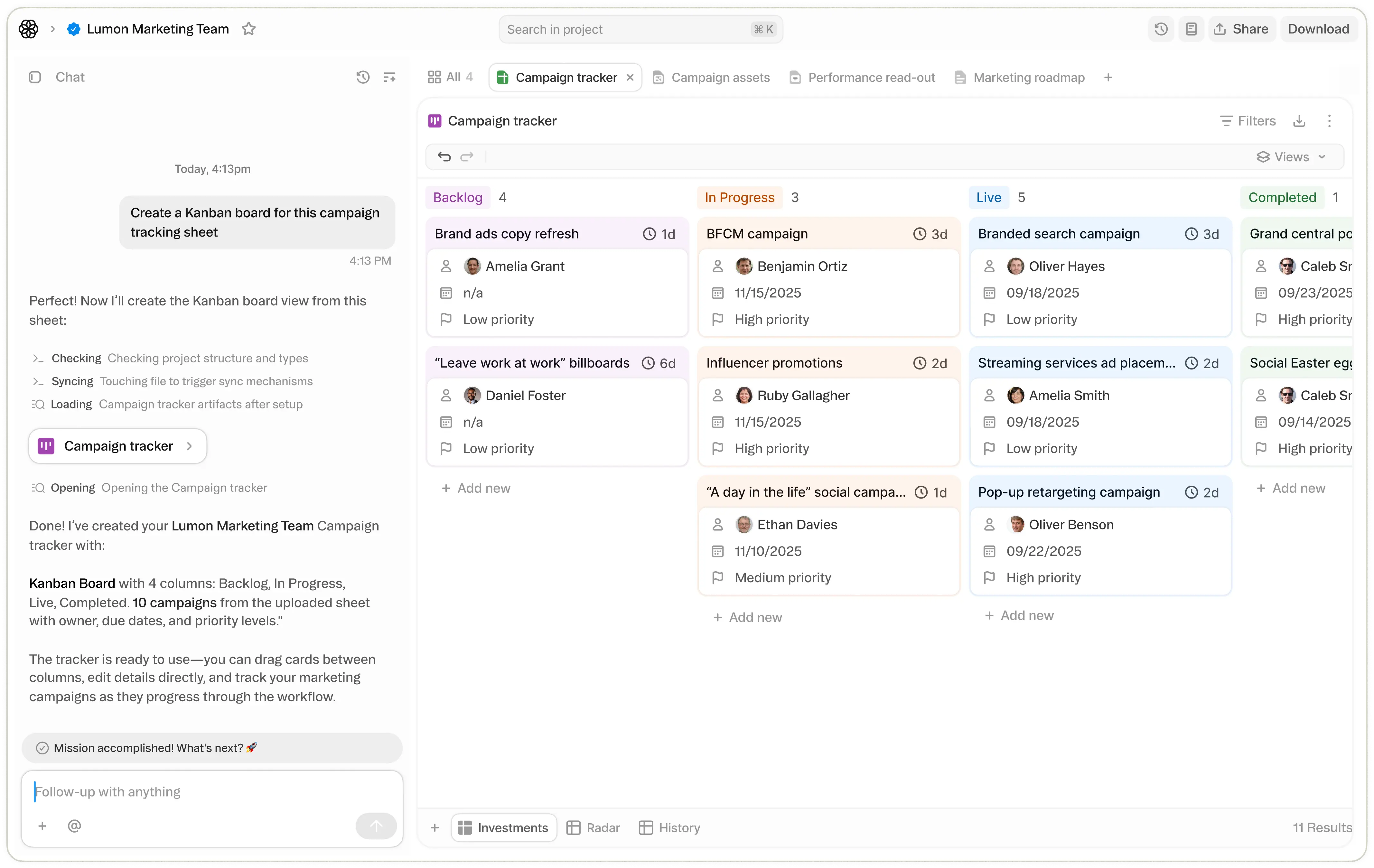Click the notes document icon beside Share
The width and height of the screenshot is (1374, 868).
tap(1191, 29)
